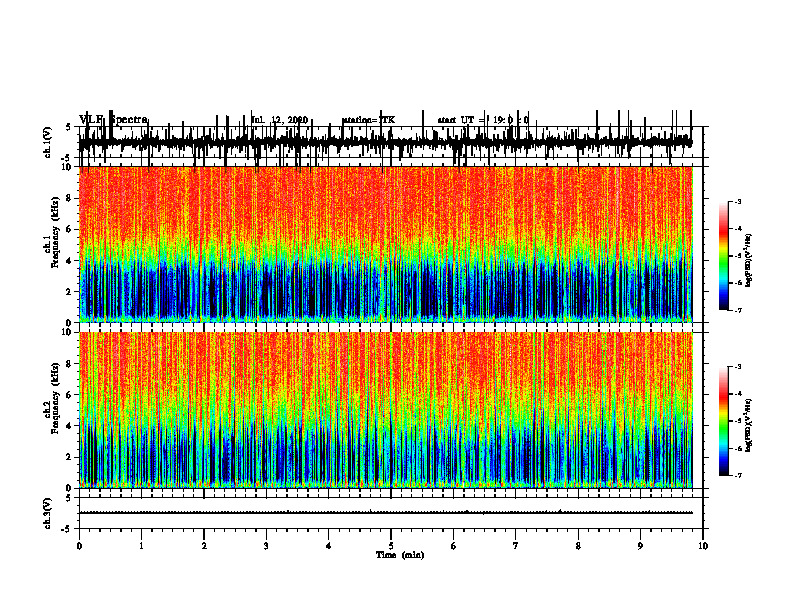This screenshot has width=792, height=612.
Task: Select the ch.1 colorbar log(PSD) label
Action: tap(749, 260)
